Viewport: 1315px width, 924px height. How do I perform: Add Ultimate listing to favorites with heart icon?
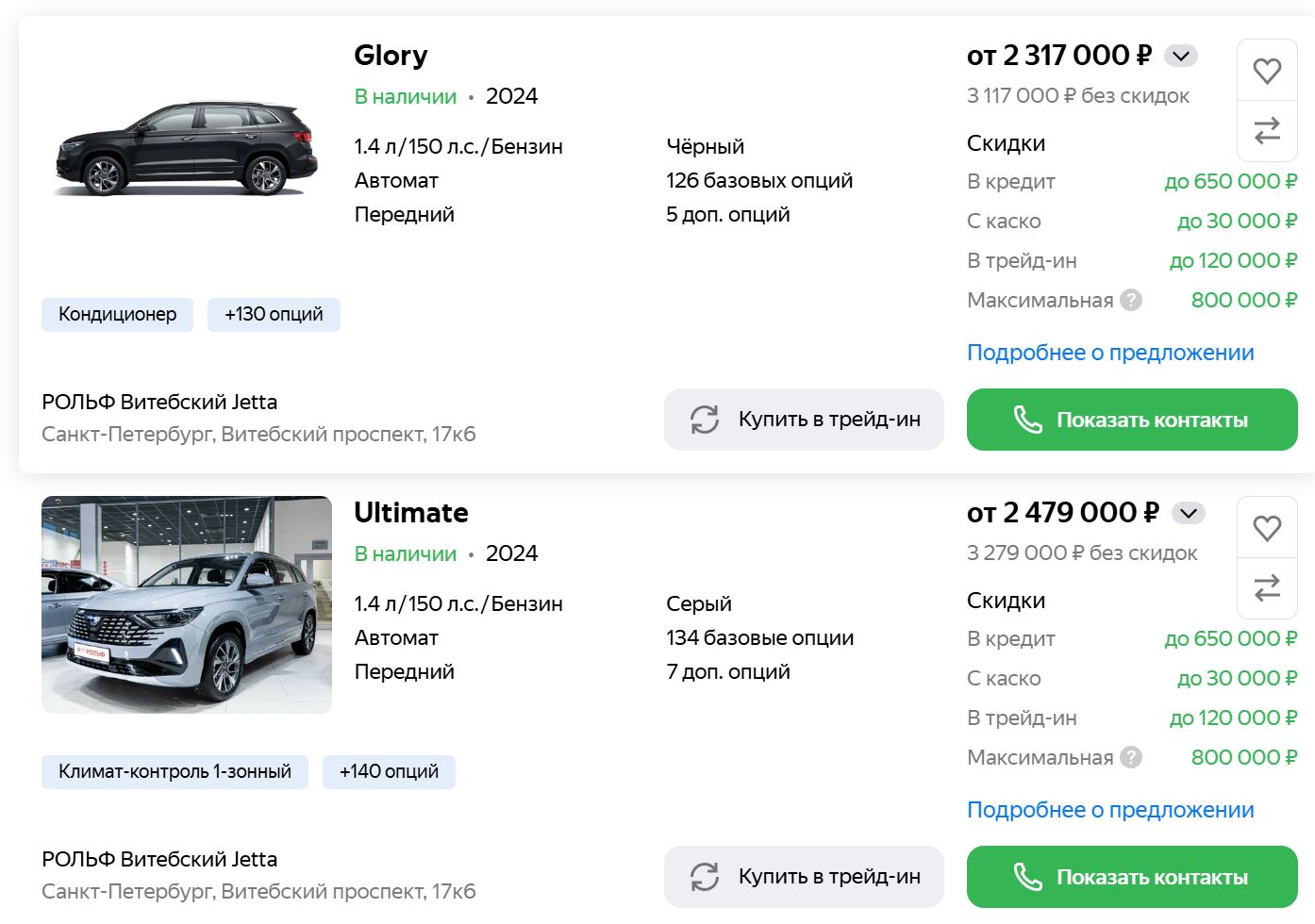pyautogui.click(x=1267, y=528)
